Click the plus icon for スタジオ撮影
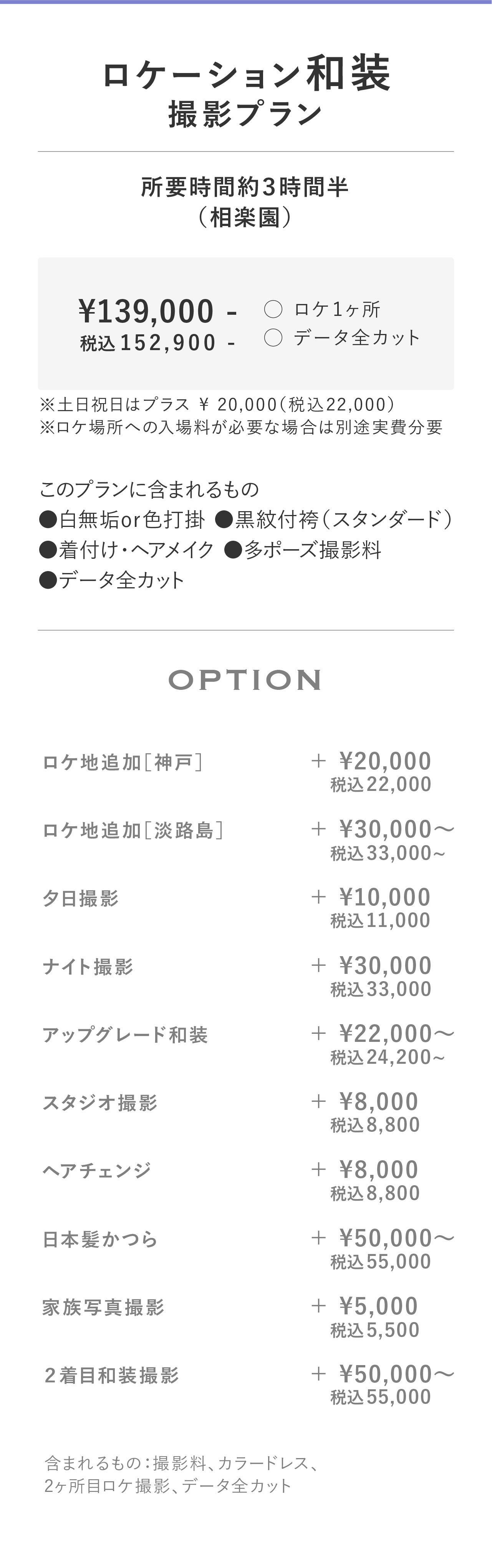Viewport: 492px width, 1568px height. point(318,1101)
